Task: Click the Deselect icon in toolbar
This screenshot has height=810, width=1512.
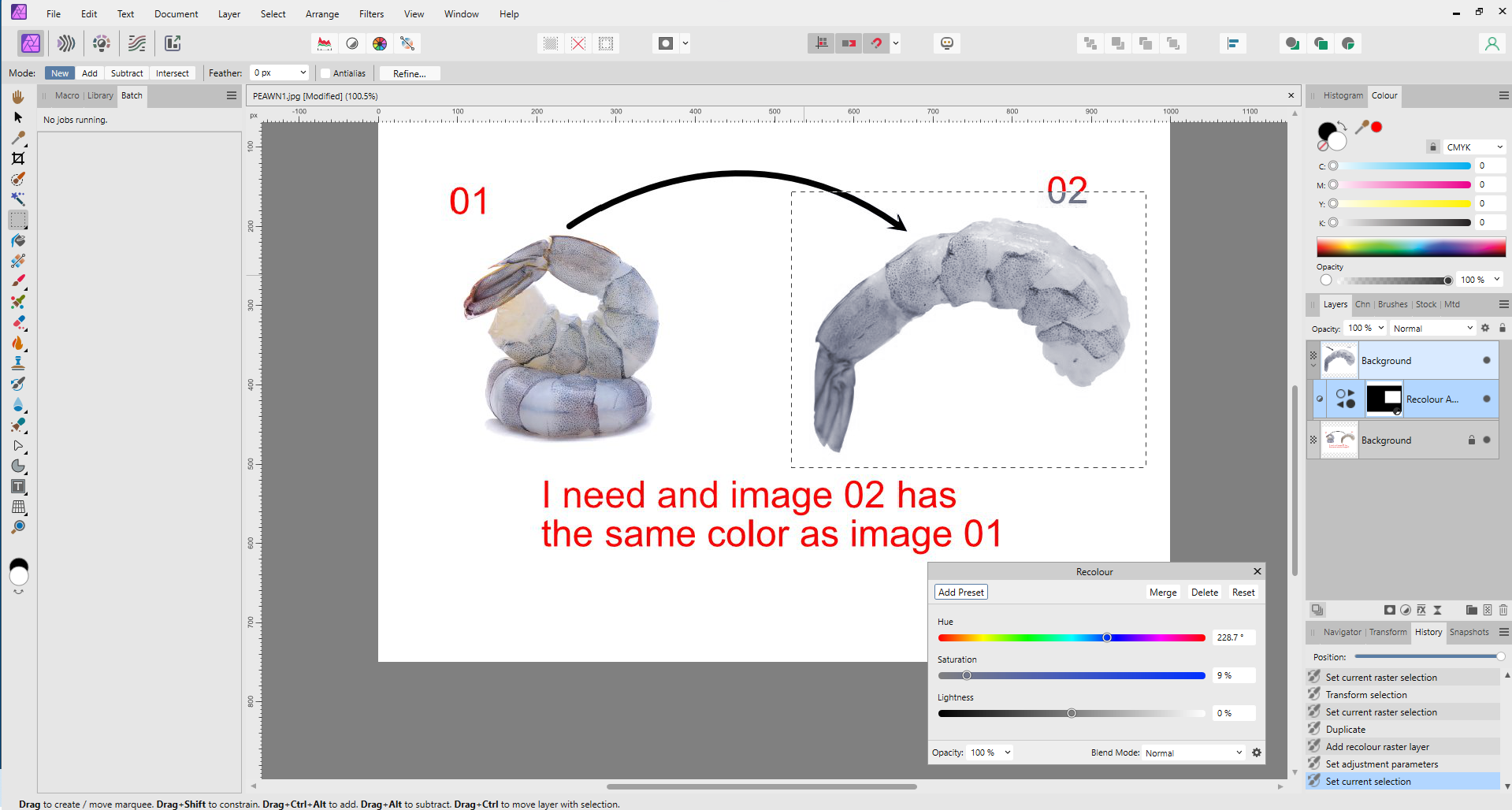Action: click(578, 43)
